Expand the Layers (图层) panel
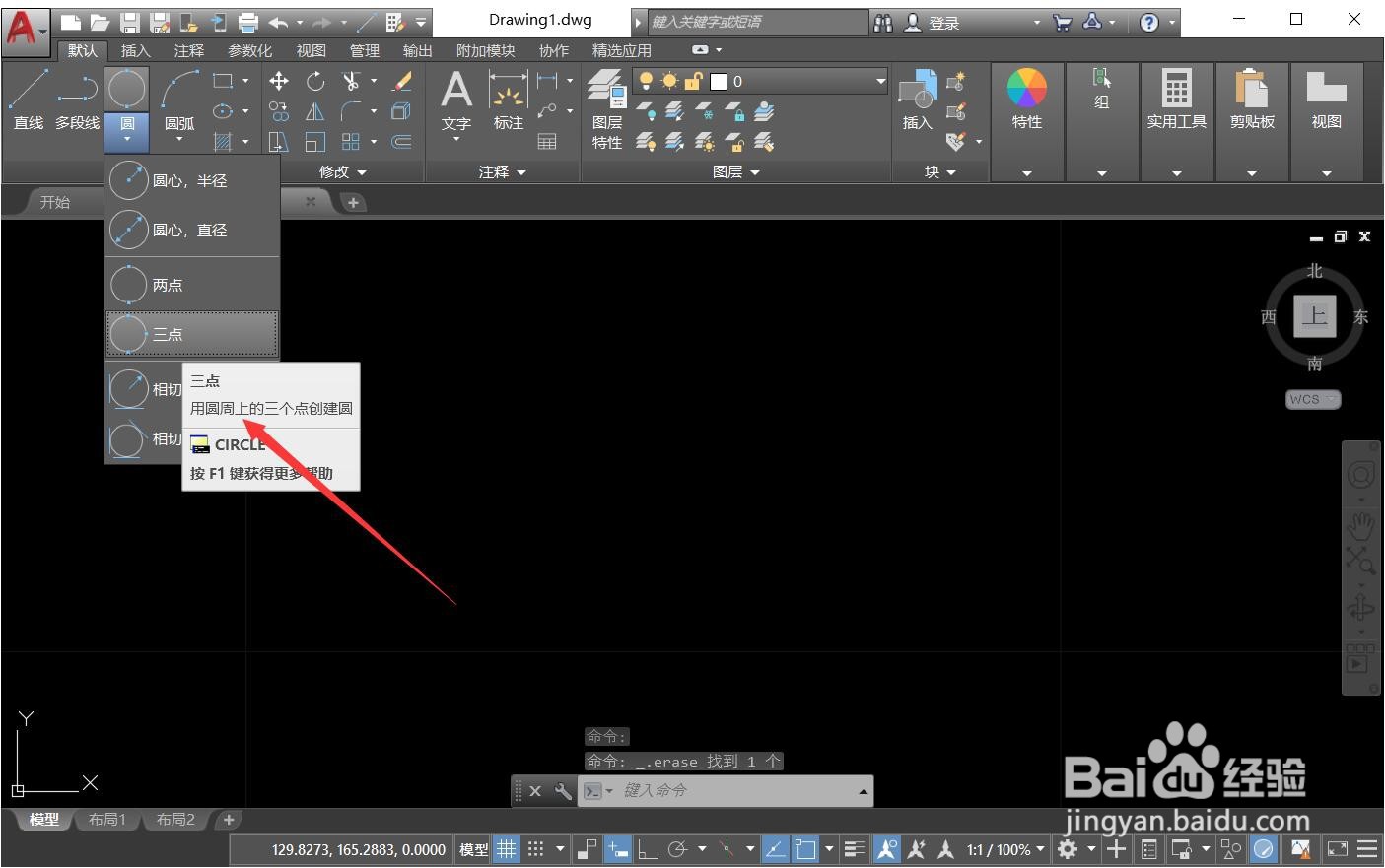 pos(735,171)
